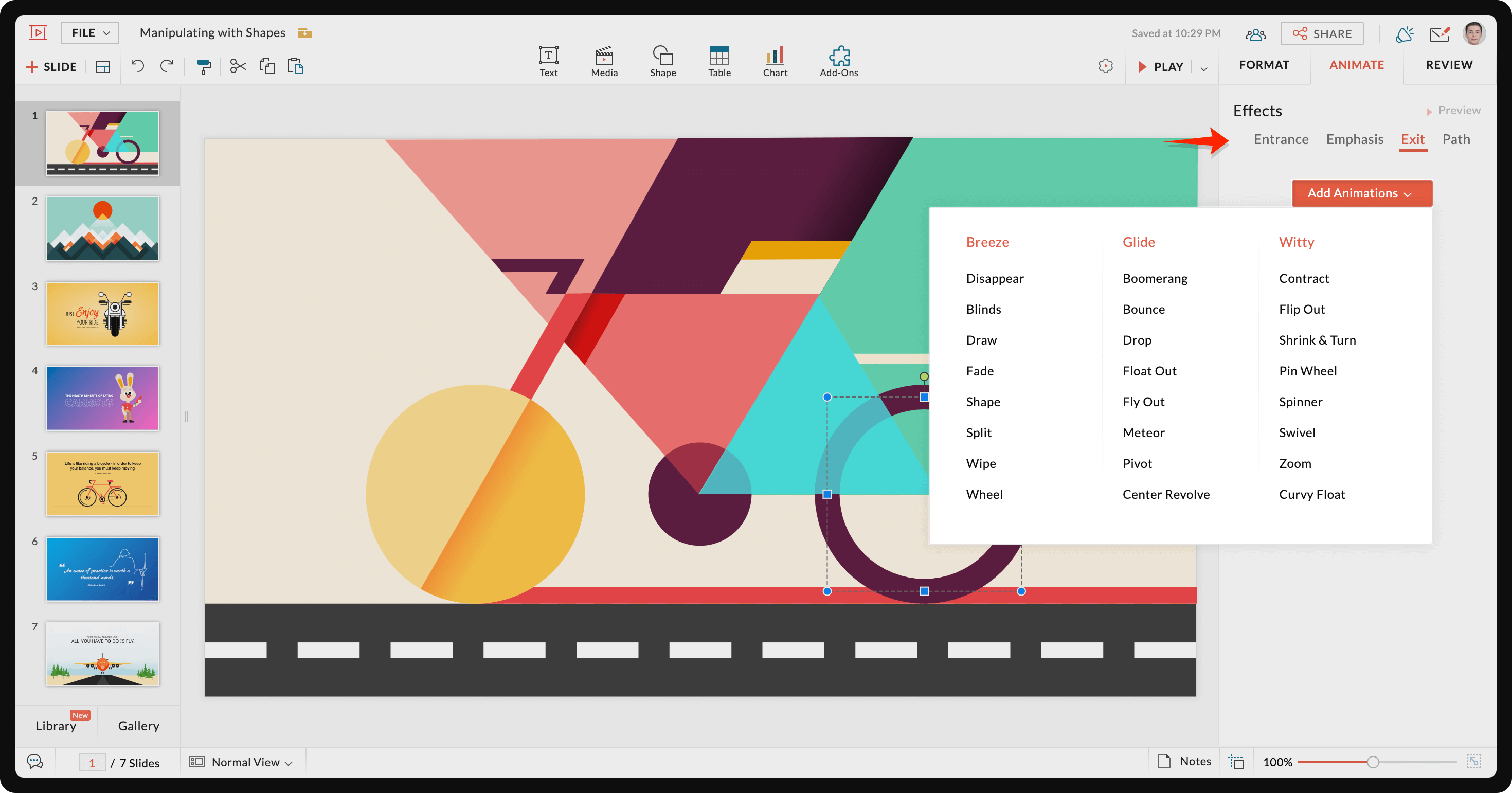Click the Add Animations dropdown button

[x=1358, y=193]
